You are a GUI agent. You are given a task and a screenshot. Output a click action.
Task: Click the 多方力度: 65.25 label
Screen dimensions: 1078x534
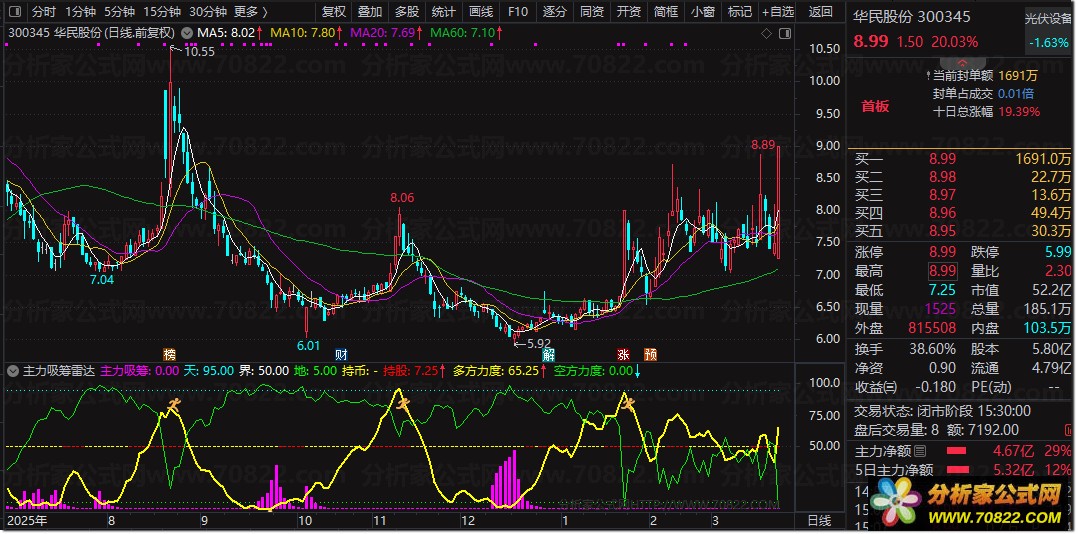point(498,370)
